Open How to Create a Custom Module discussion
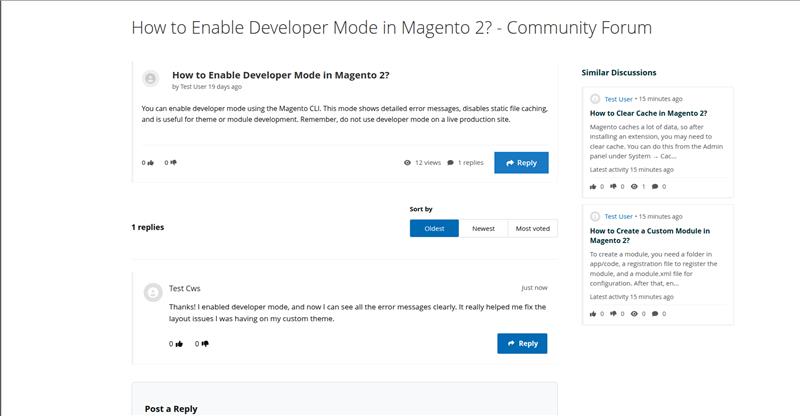This screenshot has height=416, width=800. point(650,235)
